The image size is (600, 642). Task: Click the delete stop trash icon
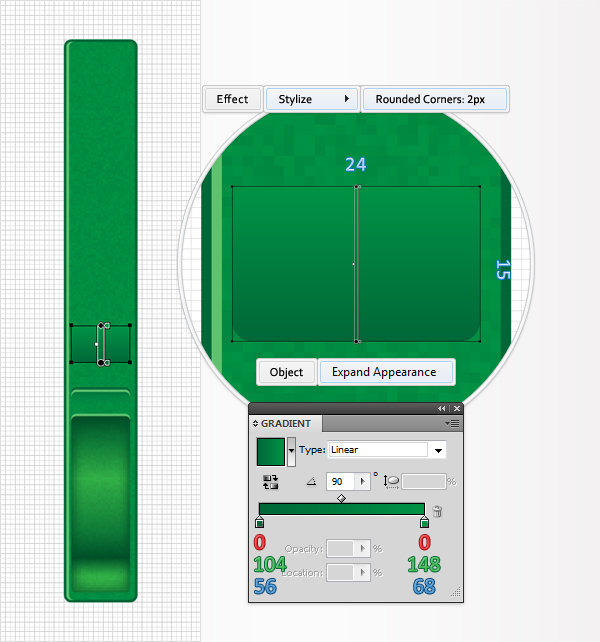(437, 511)
